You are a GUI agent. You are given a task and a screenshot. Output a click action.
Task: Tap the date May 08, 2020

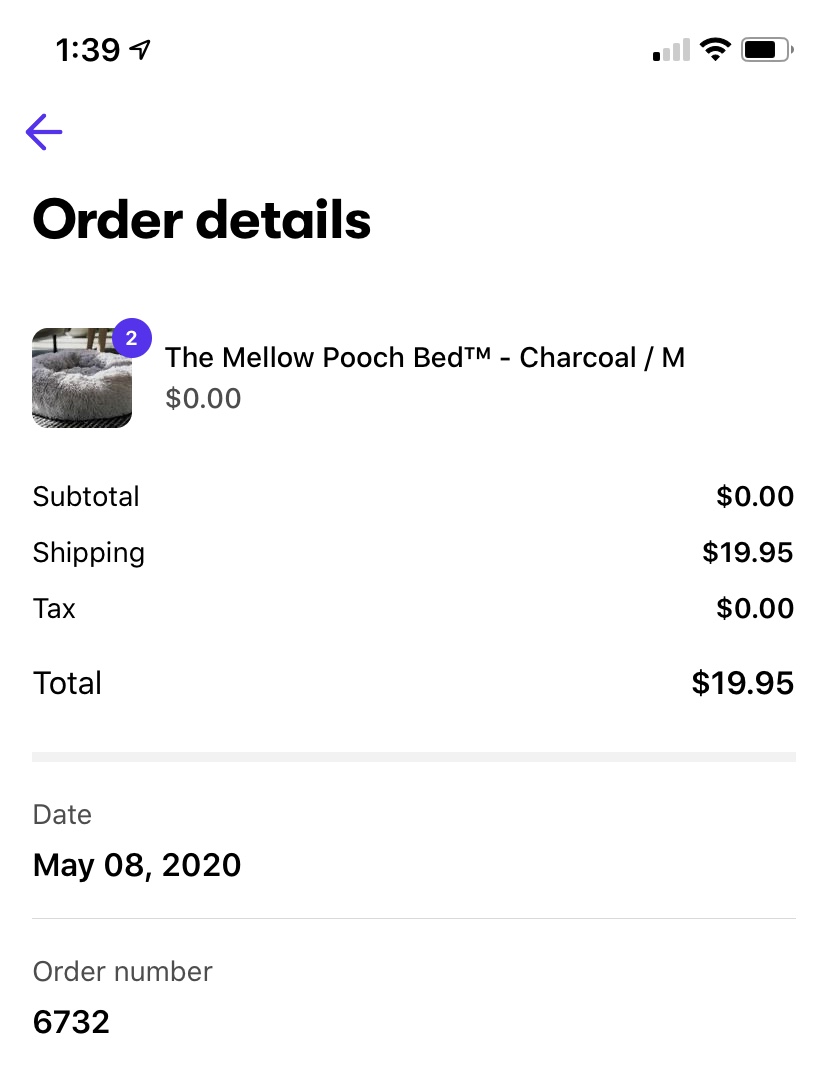point(137,865)
